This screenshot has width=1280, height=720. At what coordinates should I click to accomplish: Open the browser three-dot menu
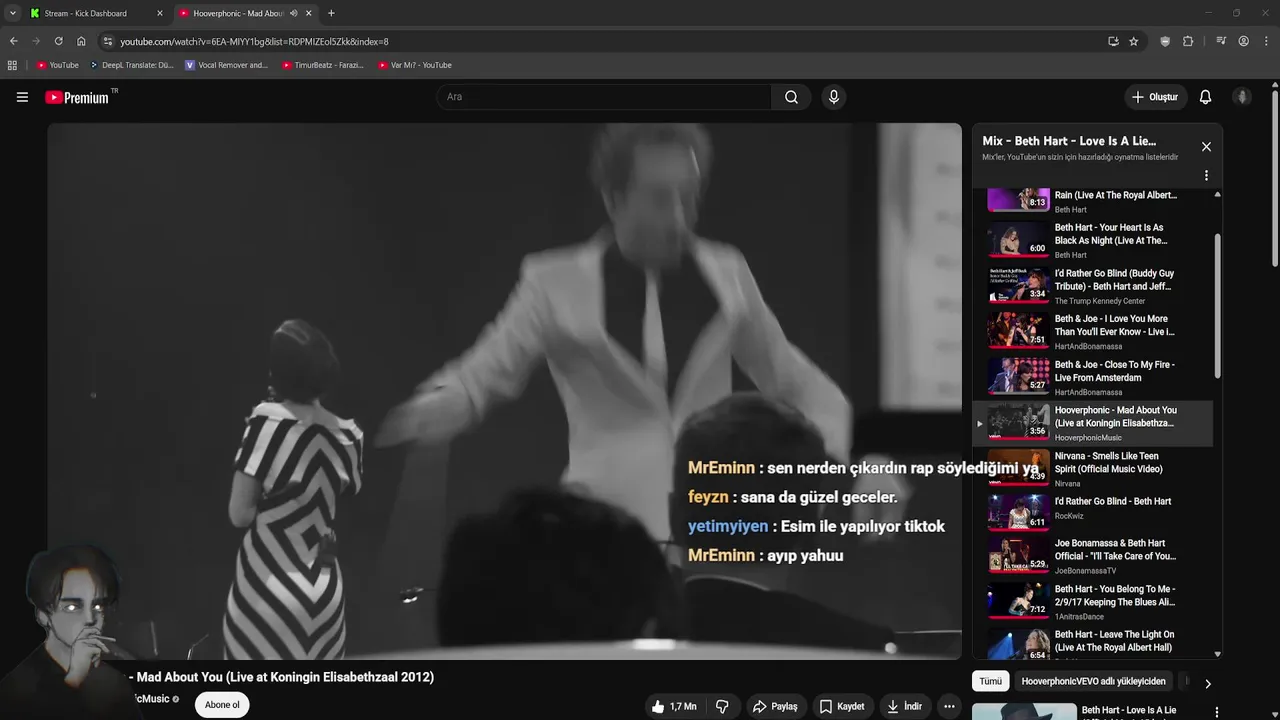1267,41
